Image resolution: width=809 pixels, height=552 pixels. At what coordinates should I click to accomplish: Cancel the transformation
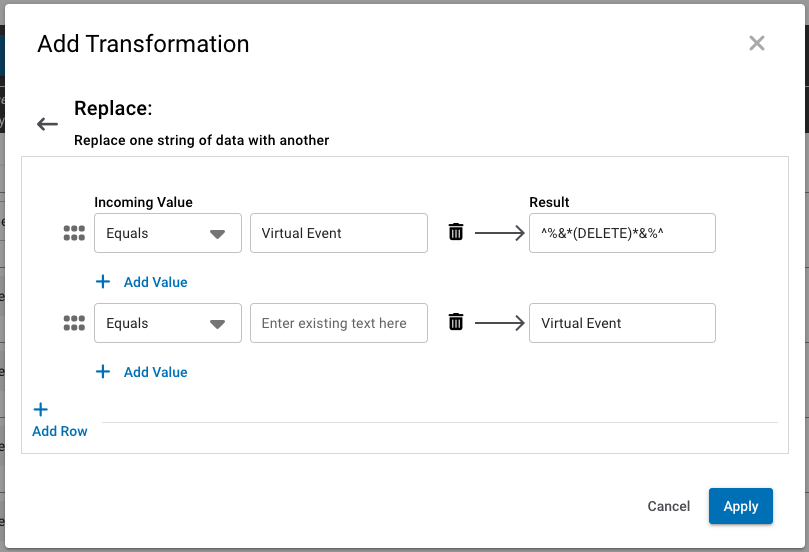point(669,506)
